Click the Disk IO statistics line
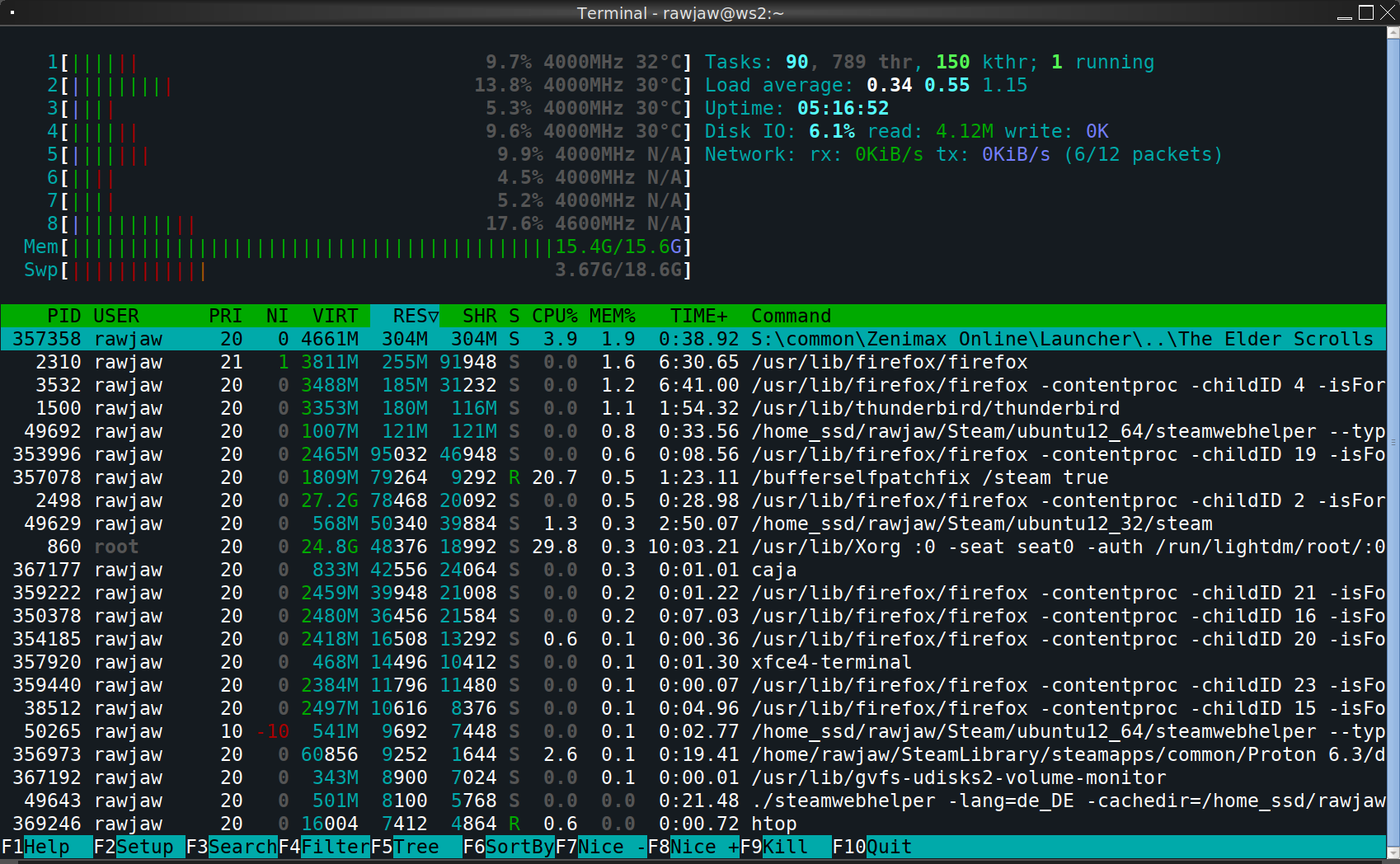 (x=906, y=131)
